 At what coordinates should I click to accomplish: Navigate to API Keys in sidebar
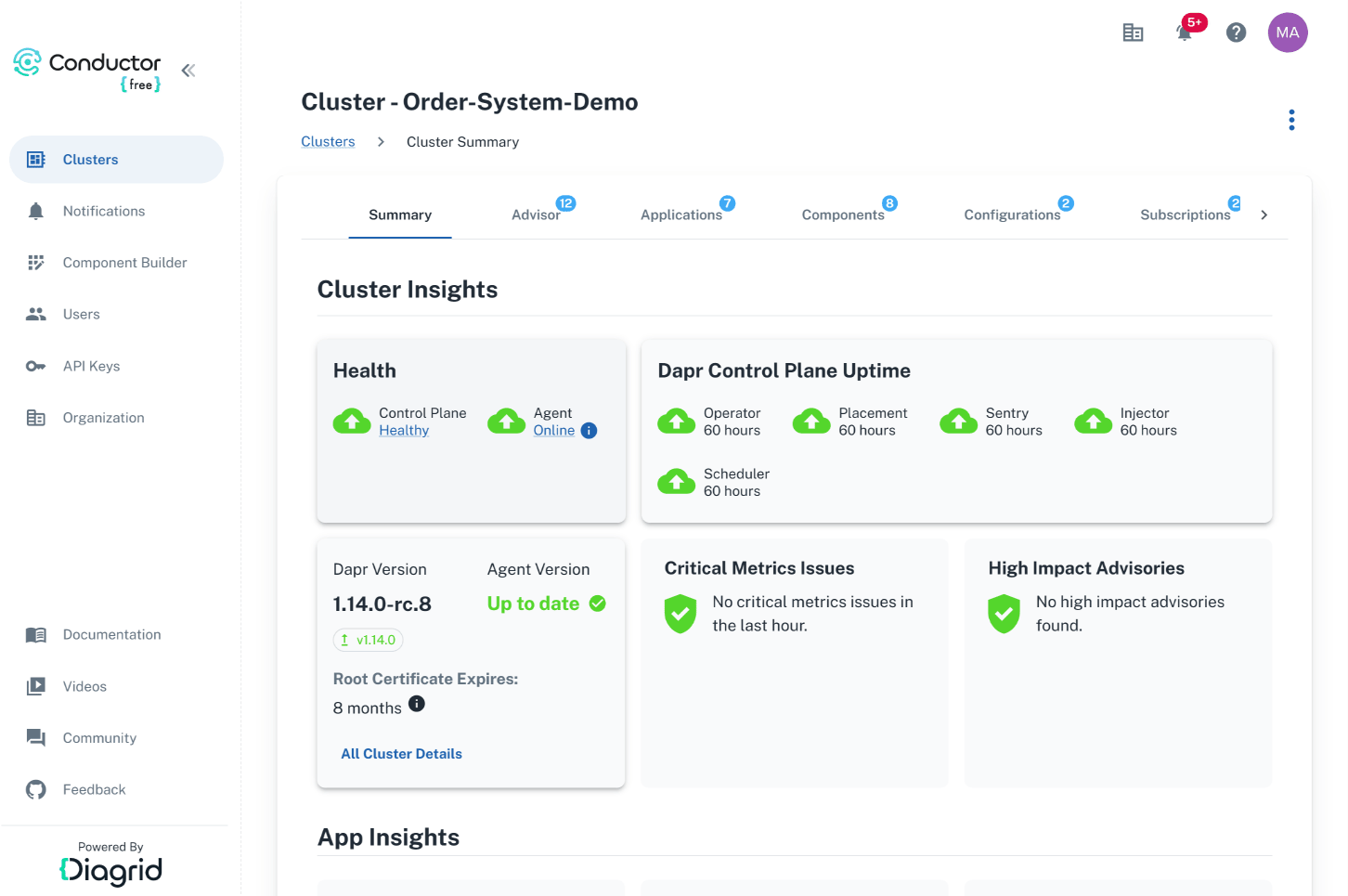tap(91, 366)
